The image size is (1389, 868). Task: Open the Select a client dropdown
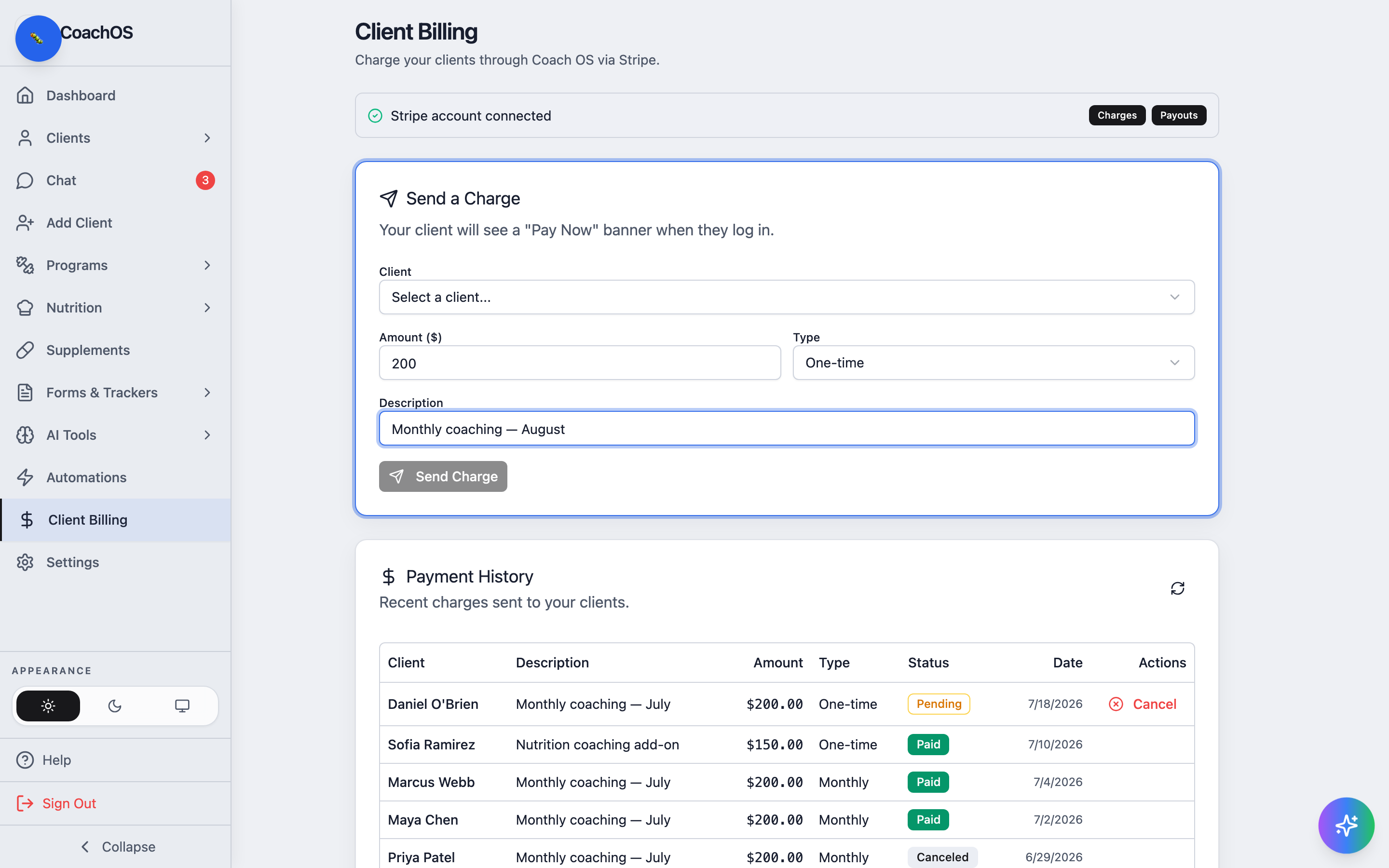[x=786, y=298]
